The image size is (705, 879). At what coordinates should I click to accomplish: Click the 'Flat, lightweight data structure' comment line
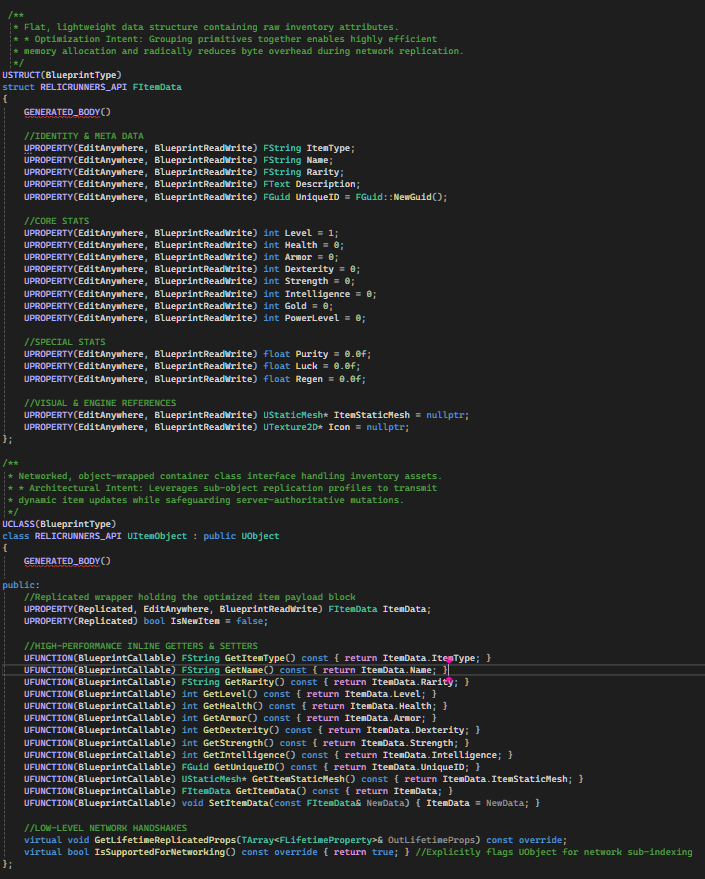coord(206,27)
